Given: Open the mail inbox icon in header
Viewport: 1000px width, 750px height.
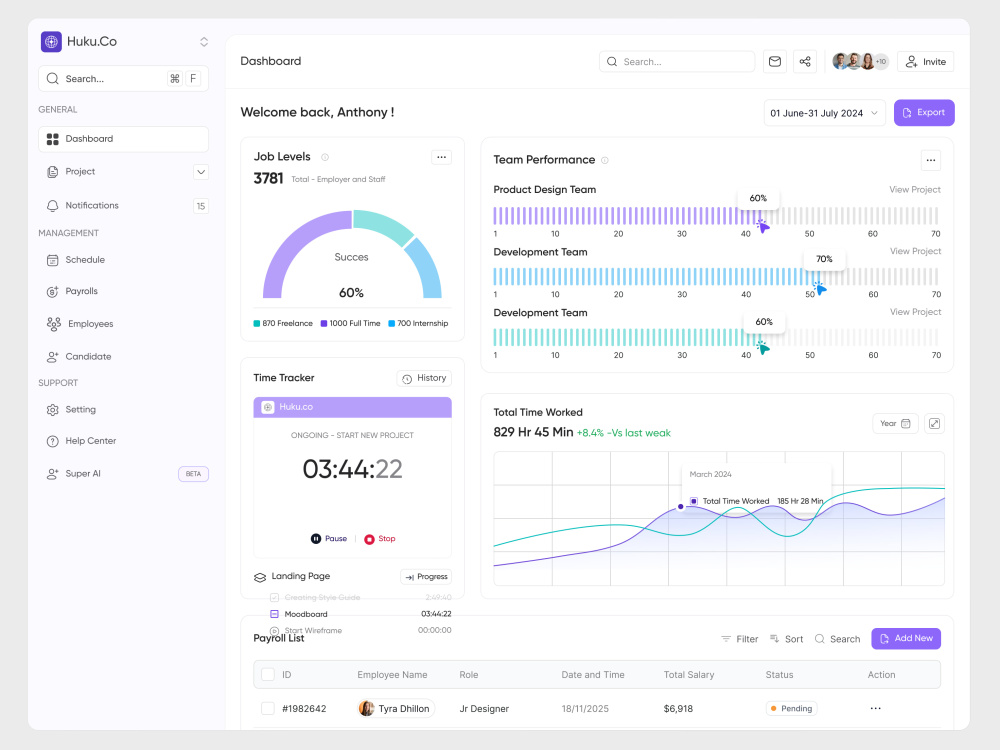Looking at the screenshot, I should pyautogui.click(x=775, y=62).
